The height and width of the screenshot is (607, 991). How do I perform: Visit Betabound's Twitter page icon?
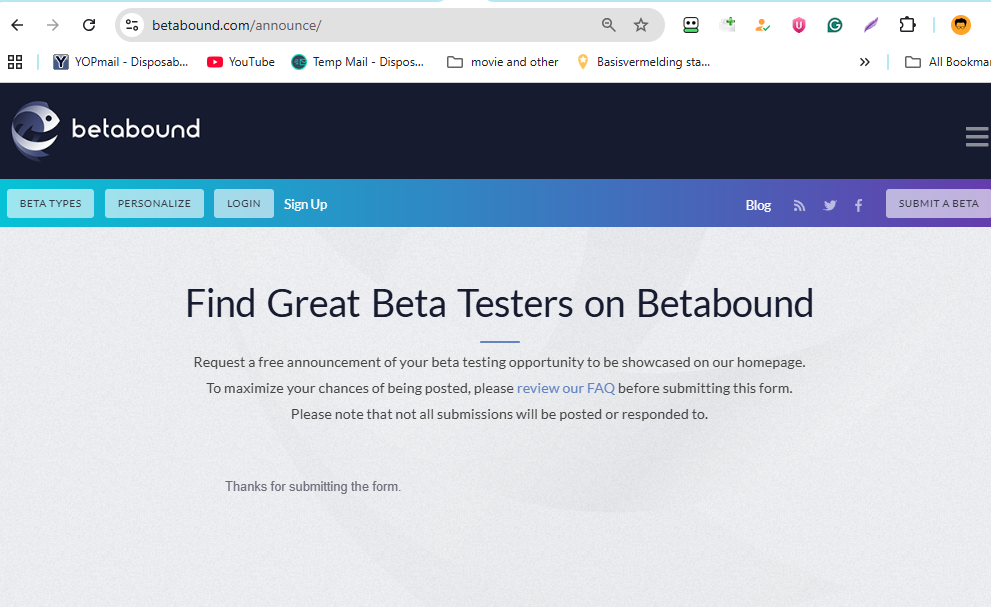(830, 205)
